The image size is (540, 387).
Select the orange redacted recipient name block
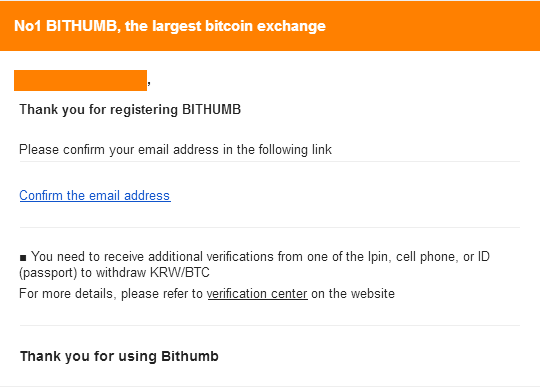pyautogui.click(x=80, y=81)
